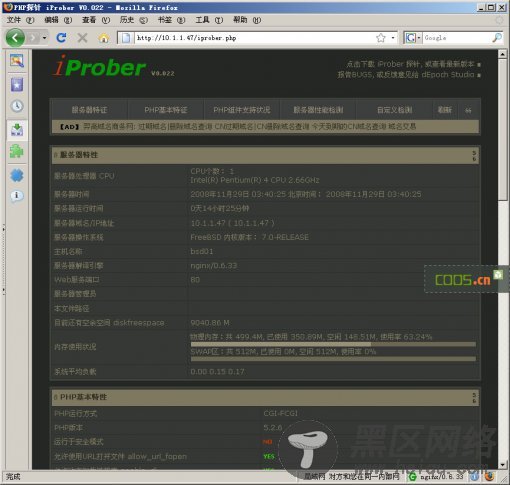This screenshot has width=510, height=485.
Task: Click the Firefox icon in status bar corner
Action: [489, 477]
